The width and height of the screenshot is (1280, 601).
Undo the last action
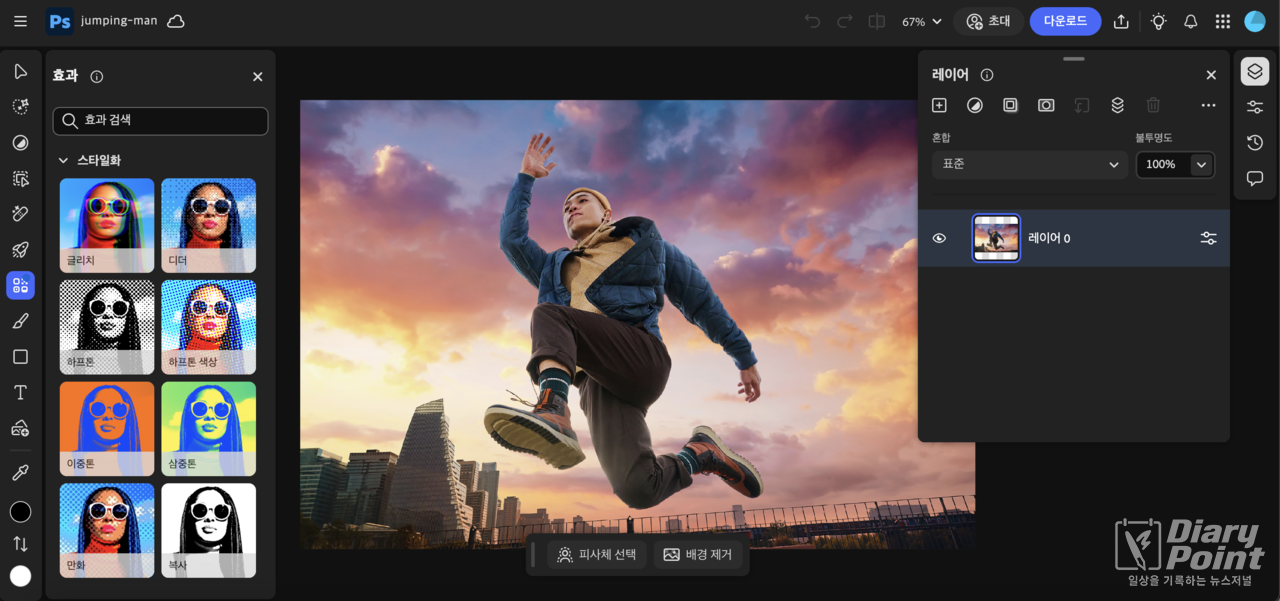tap(812, 21)
